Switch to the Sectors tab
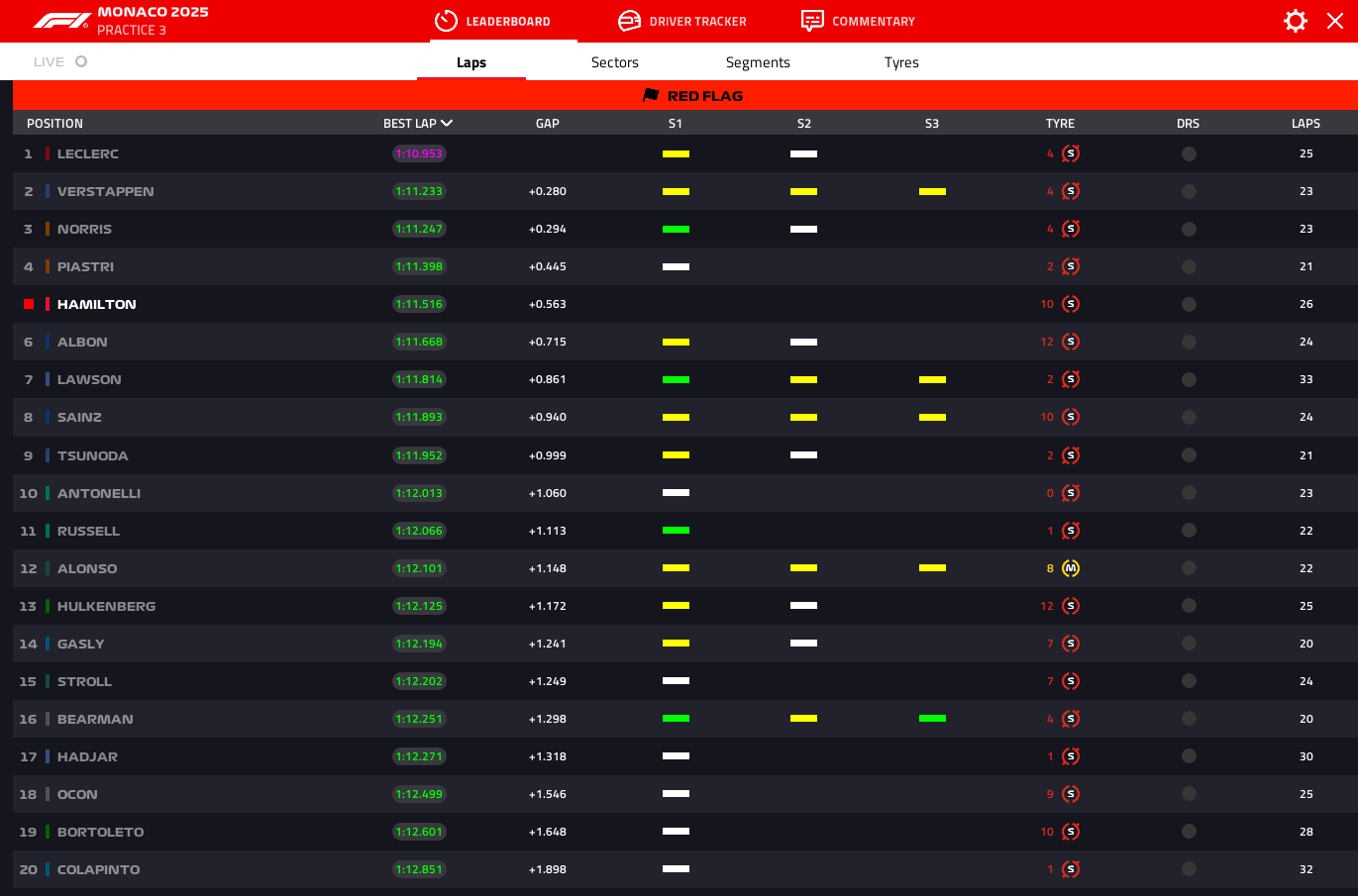The width and height of the screenshot is (1358, 896). point(615,62)
